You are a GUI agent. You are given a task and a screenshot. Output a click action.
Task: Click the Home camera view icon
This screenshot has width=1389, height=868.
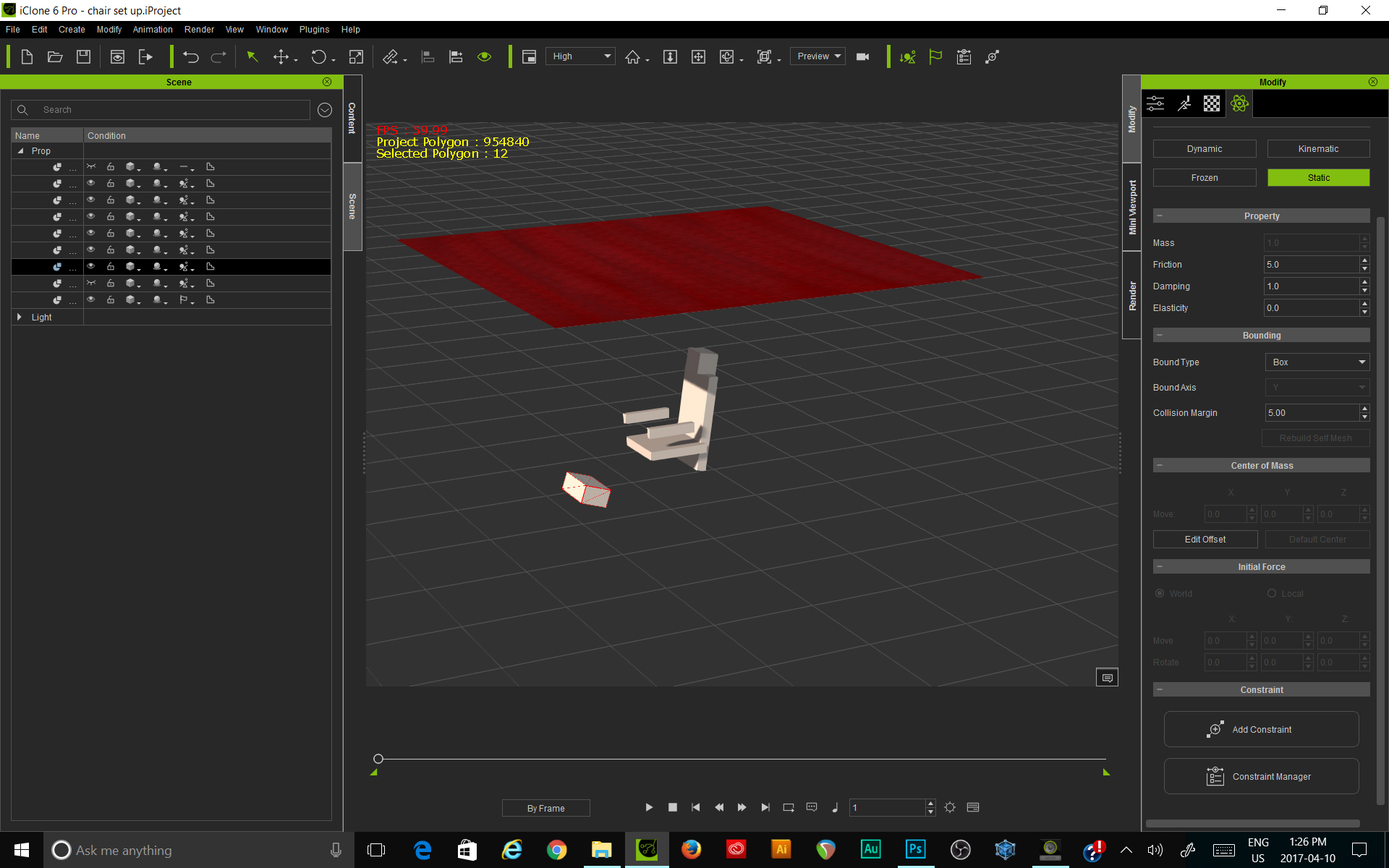click(x=633, y=57)
